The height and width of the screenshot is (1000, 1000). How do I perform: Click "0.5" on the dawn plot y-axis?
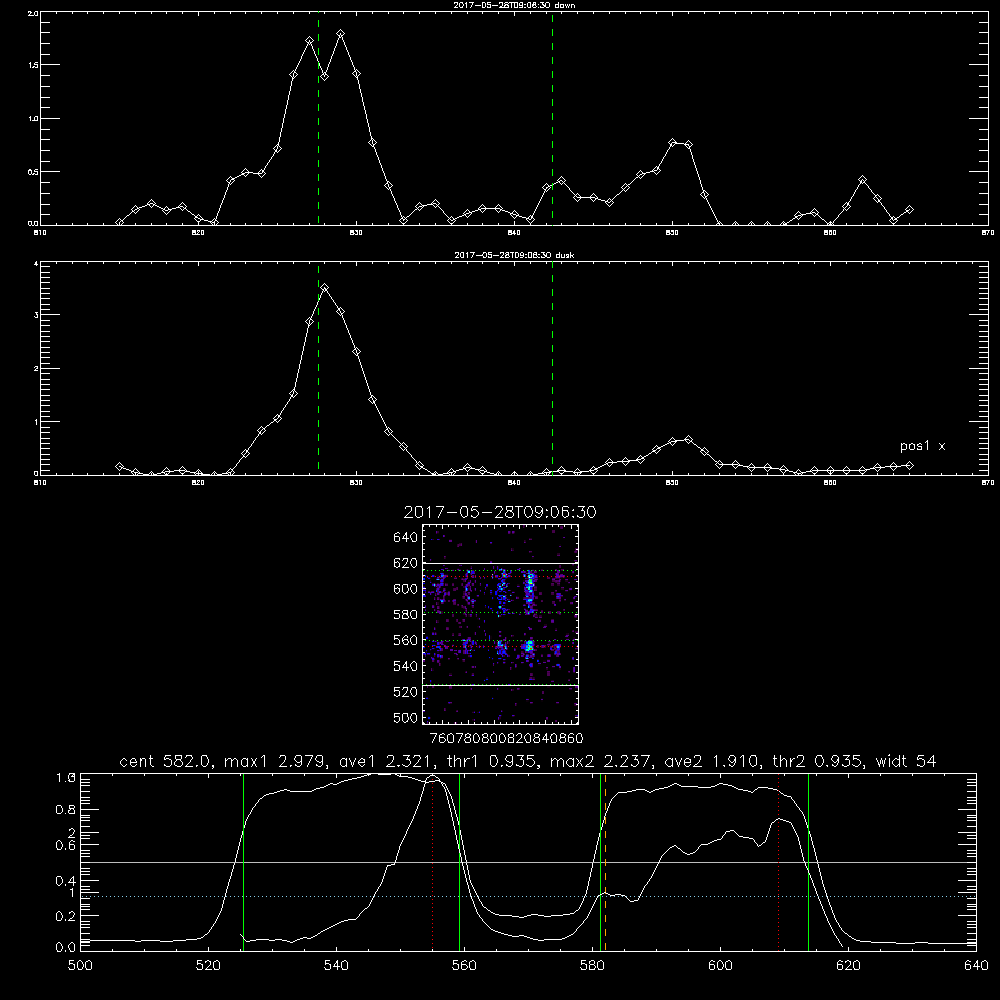[x=31, y=172]
